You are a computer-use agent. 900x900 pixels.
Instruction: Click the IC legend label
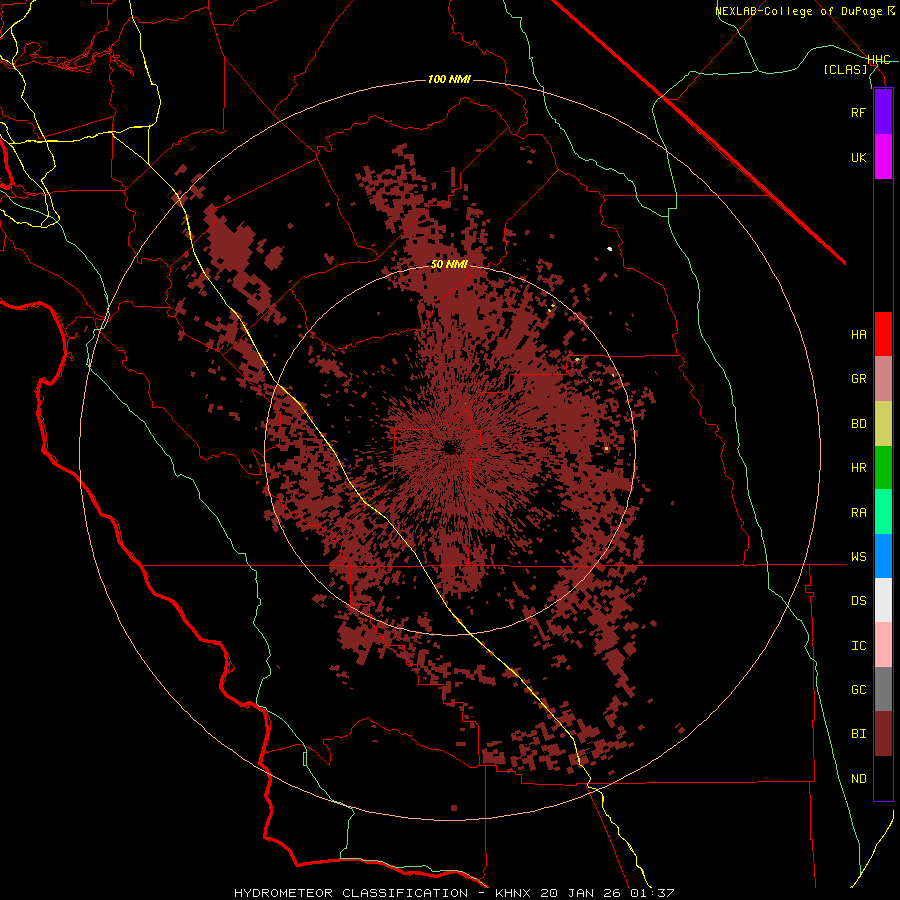coord(858,645)
